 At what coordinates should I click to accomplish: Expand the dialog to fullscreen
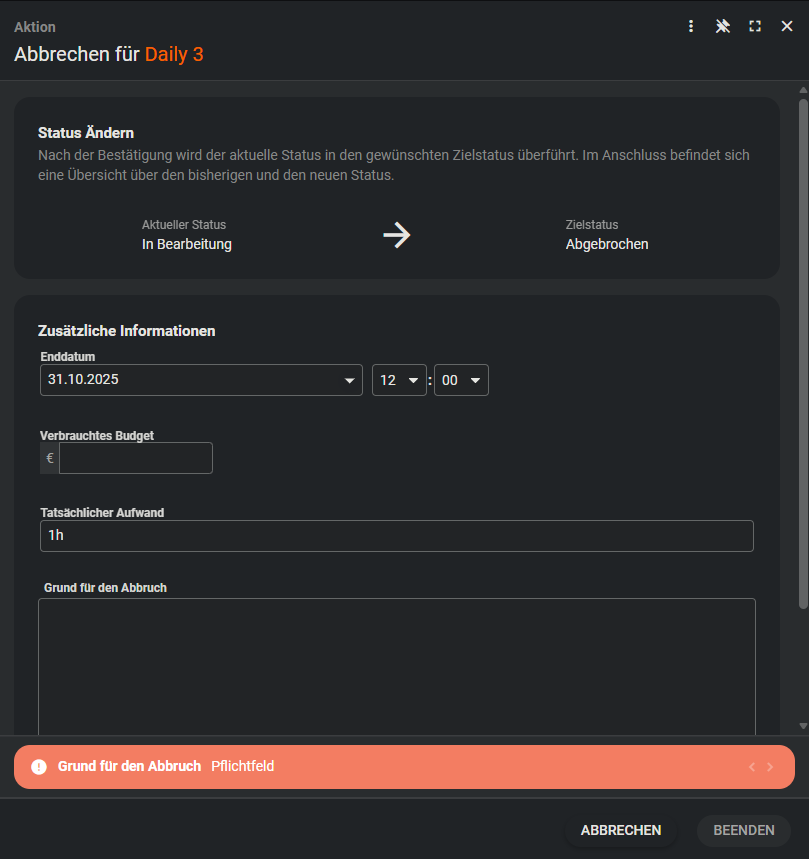click(x=755, y=27)
